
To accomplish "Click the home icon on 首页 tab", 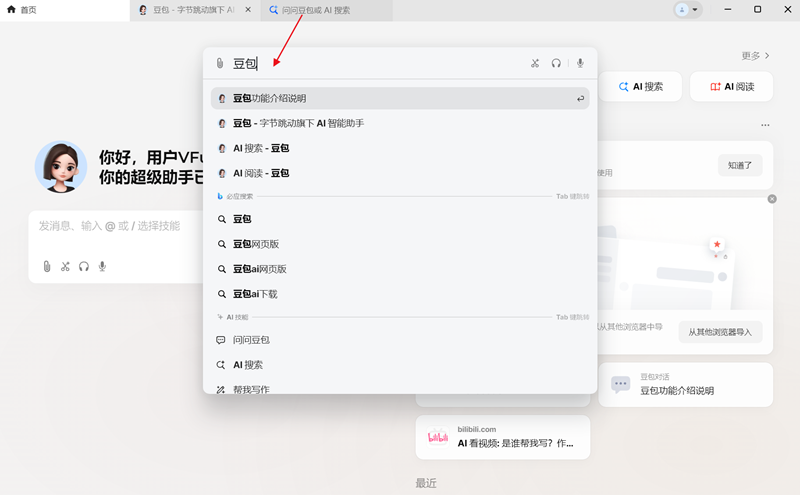I will [11, 9].
